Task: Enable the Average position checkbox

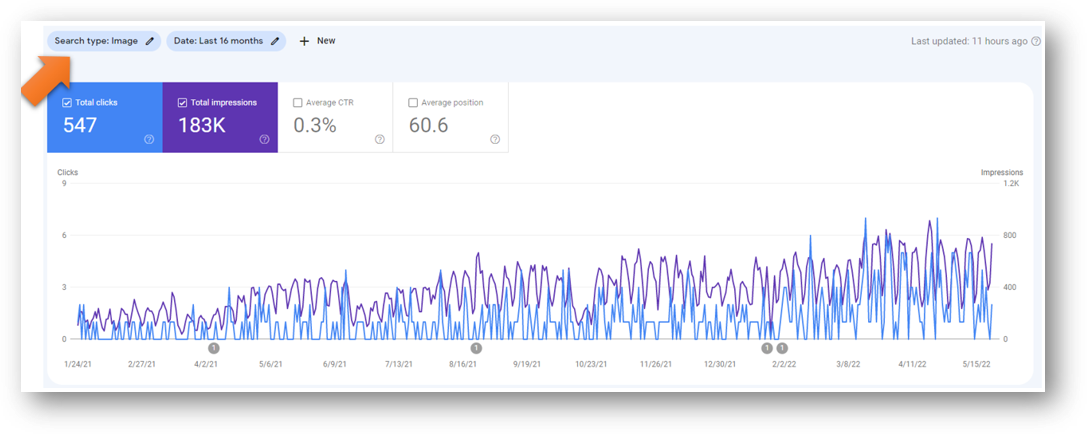Action: (412, 103)
